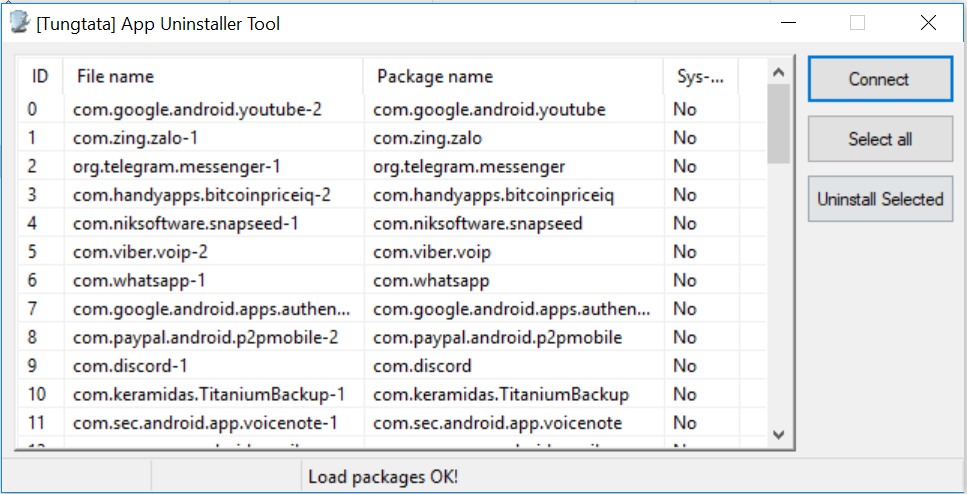Click package name com.google.android.youtube

[x=490, y=109]
